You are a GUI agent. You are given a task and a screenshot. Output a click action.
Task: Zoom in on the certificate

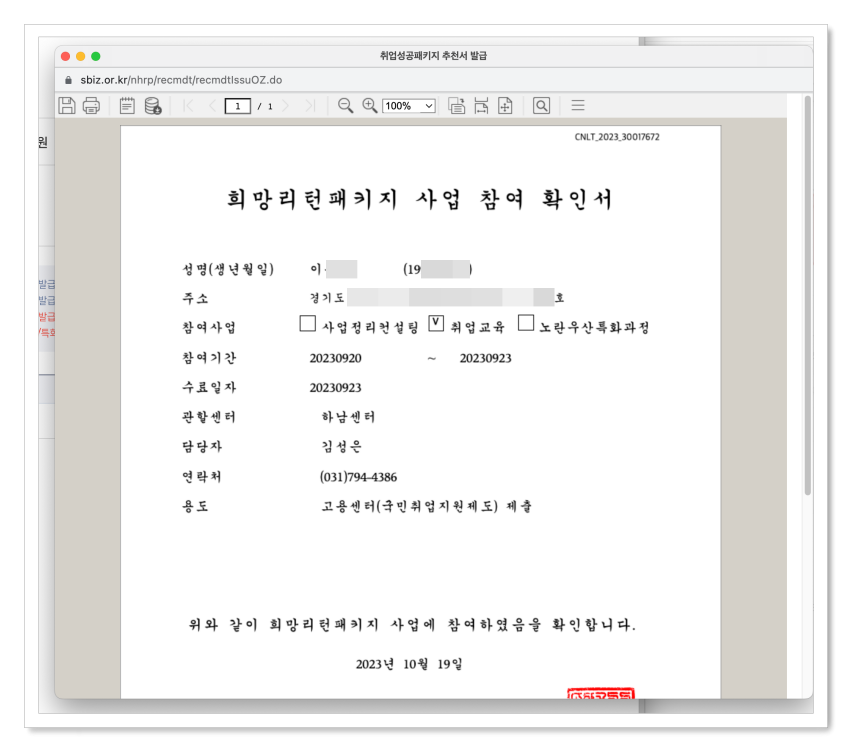tap(367, 105)
